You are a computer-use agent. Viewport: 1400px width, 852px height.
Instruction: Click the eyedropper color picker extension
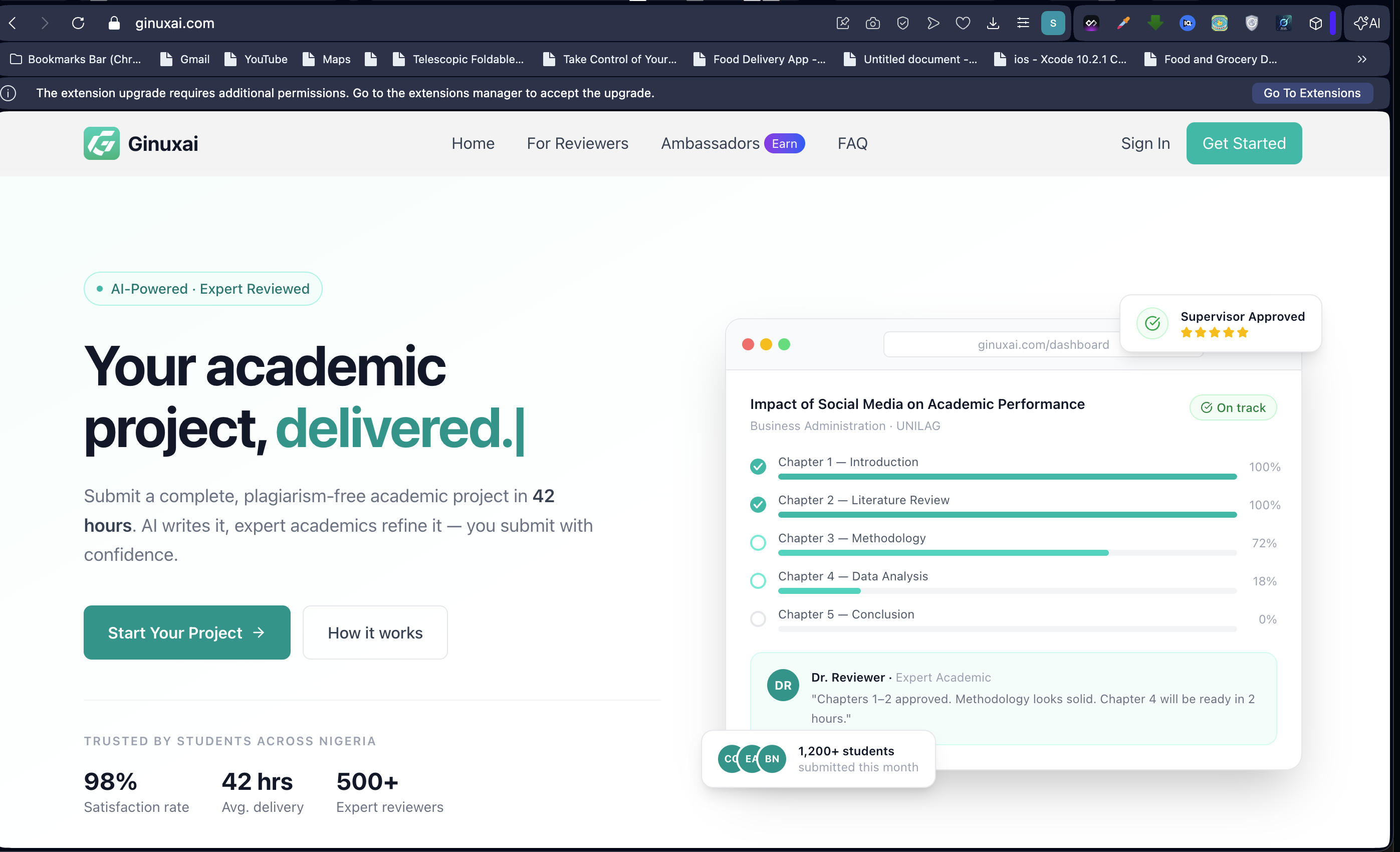1123,23
